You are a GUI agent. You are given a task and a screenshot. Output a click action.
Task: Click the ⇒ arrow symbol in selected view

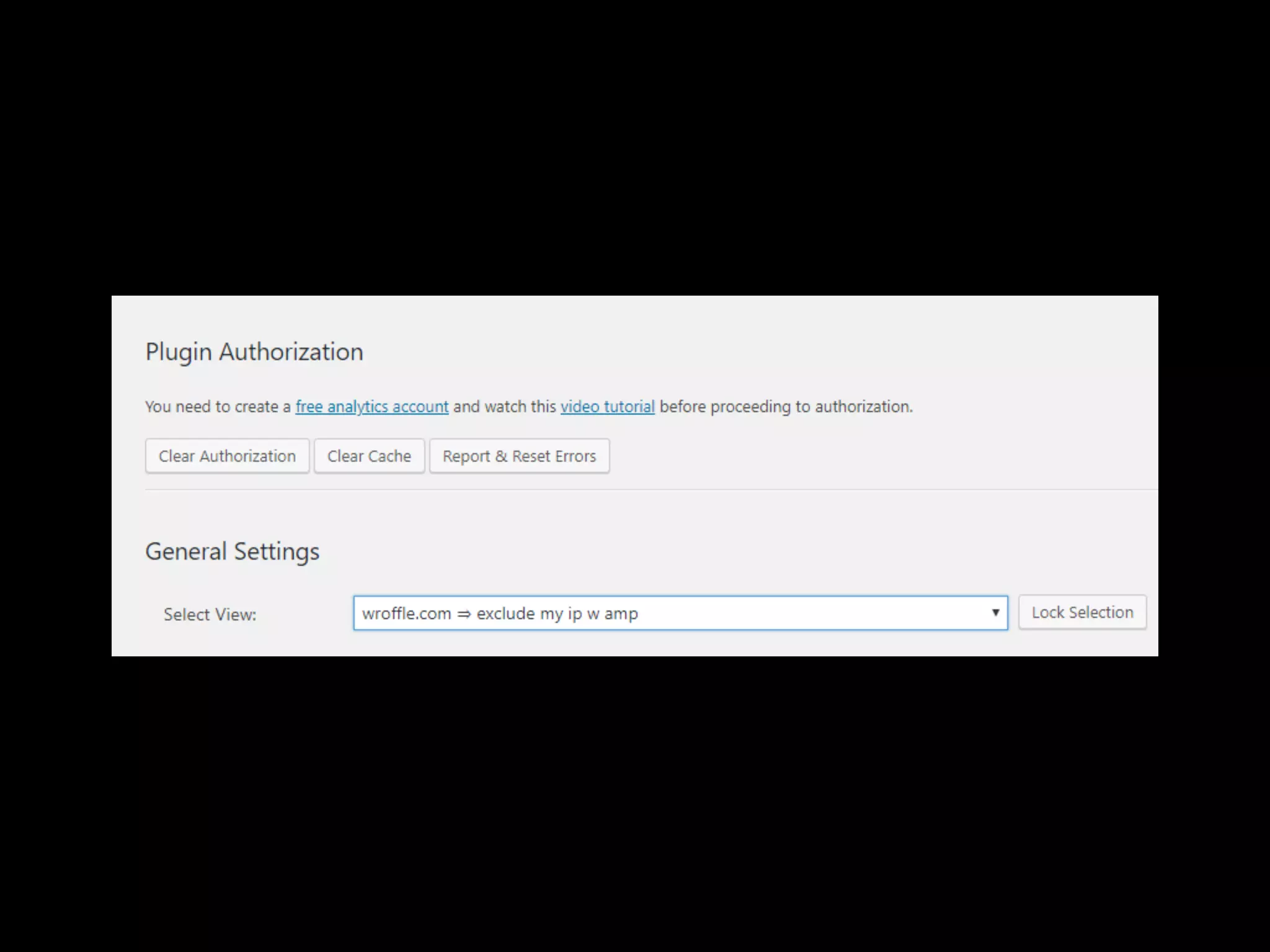[464, 614]
